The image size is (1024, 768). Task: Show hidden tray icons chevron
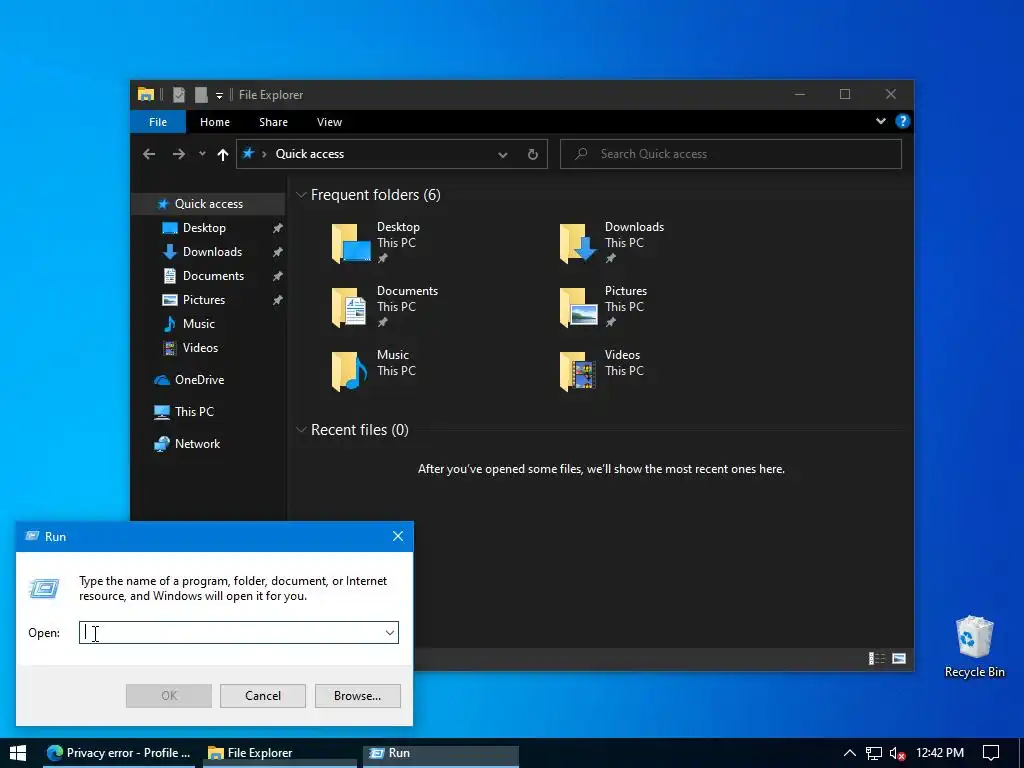point(849,753)
